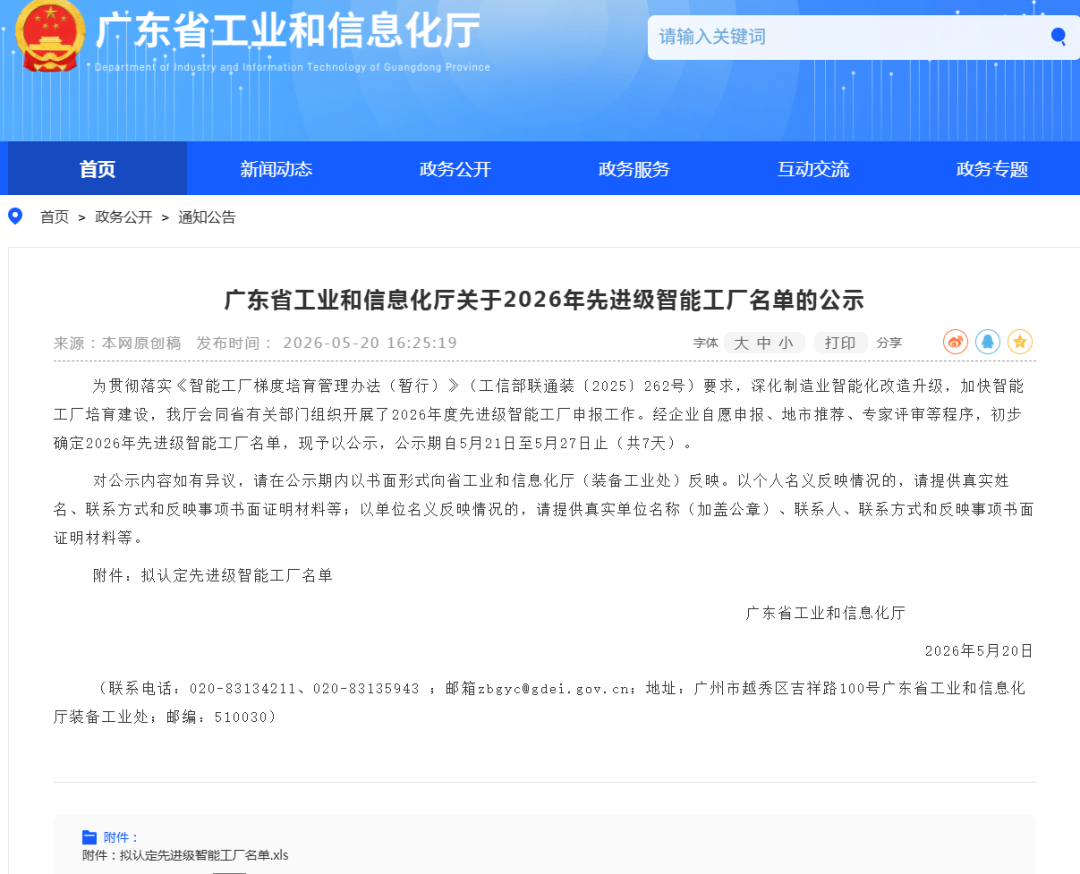Image resolution: width=1080 pixels, height=874 pixels.
Task: Click the email zbgyc@gdei.gov.cn text
Action: (554, 689)
